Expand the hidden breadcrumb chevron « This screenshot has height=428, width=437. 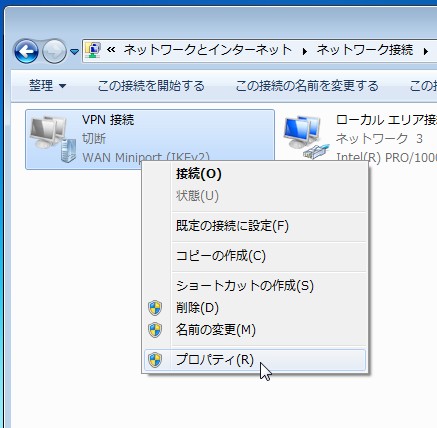111,50
